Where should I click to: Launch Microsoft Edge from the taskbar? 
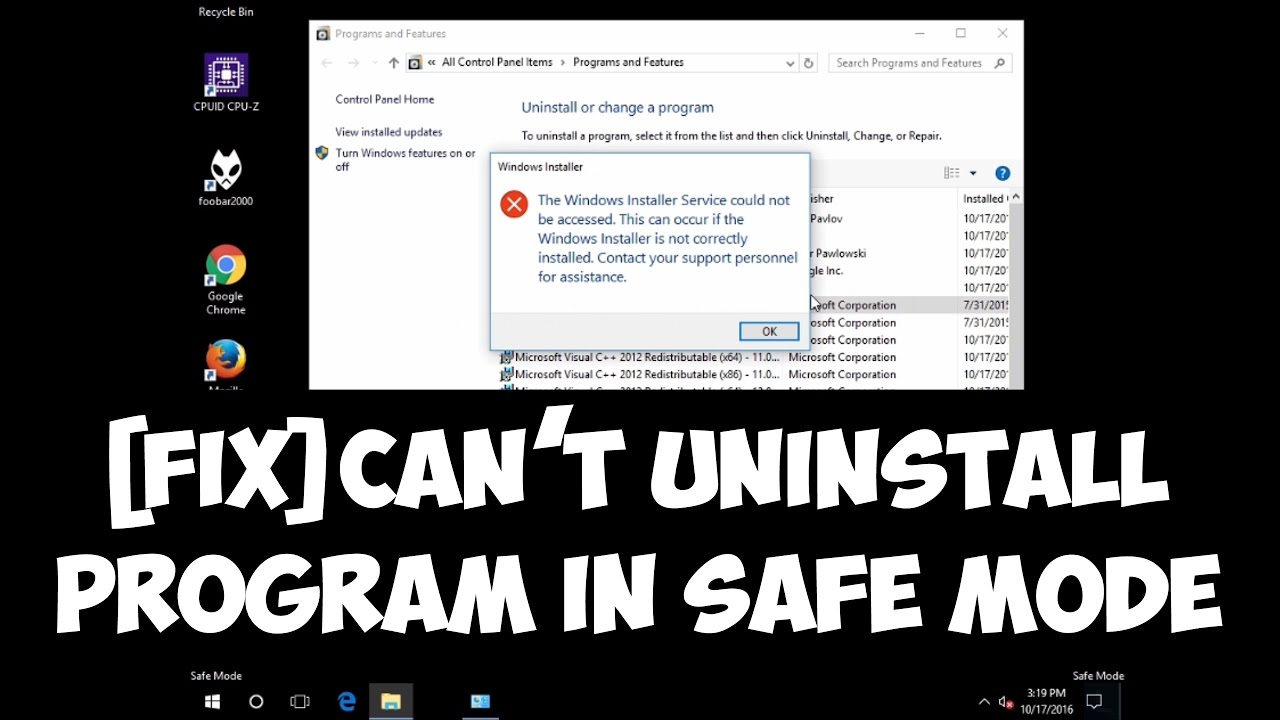347,702
